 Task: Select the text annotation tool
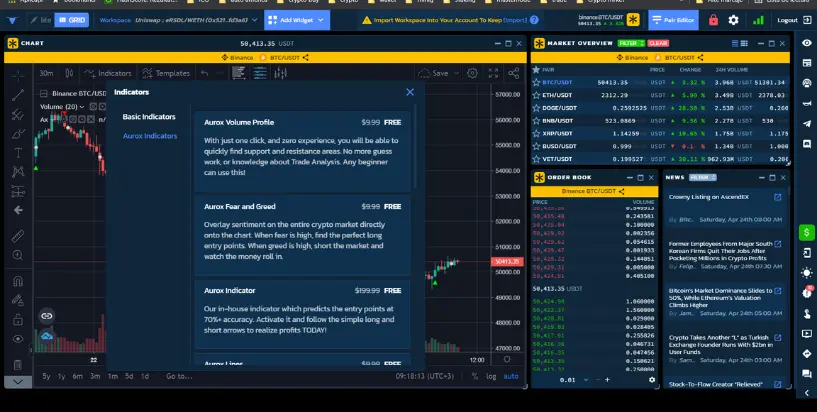(18, 153)
